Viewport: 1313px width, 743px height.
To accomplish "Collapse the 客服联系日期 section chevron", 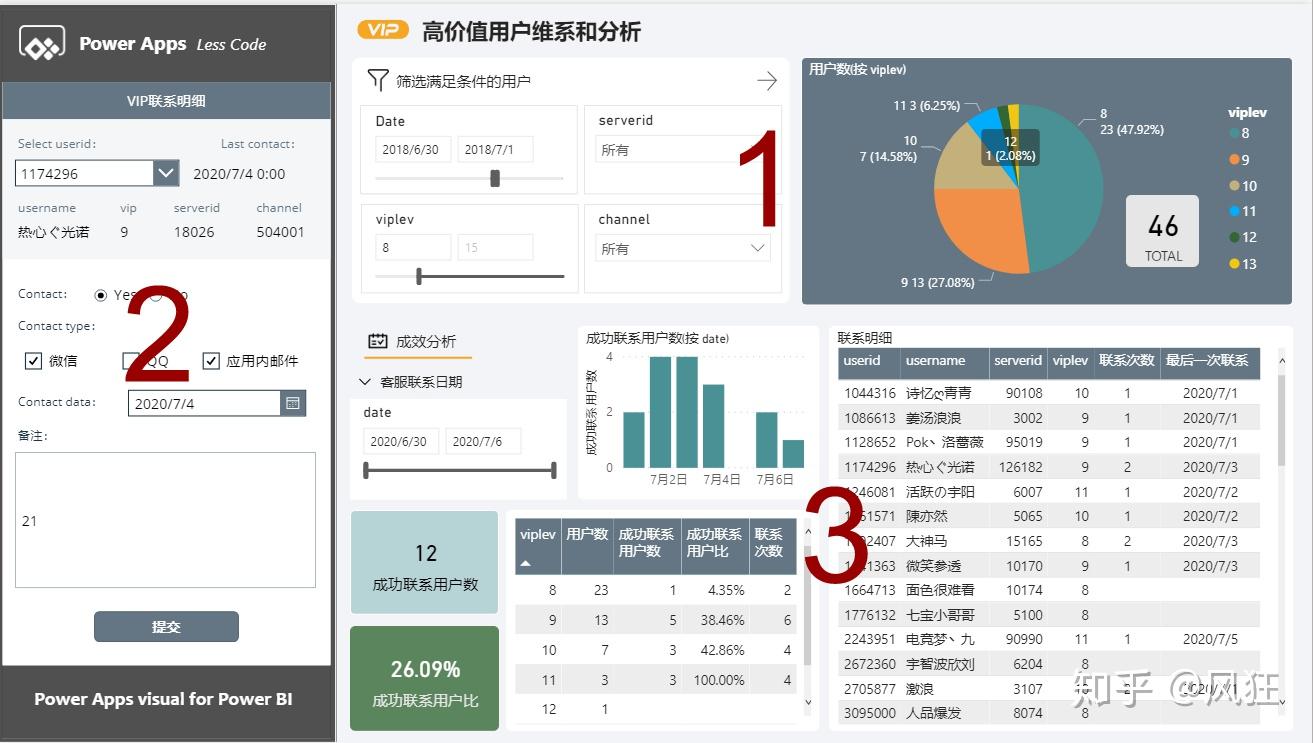I will (x=364, y=381).
